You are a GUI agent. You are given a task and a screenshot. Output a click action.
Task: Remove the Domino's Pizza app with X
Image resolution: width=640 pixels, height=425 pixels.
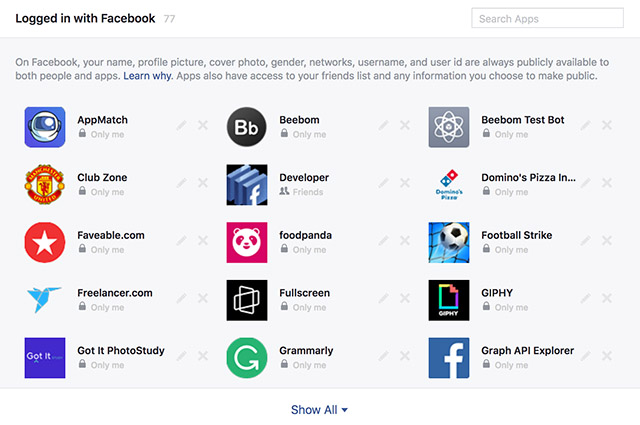pos(607,183)
